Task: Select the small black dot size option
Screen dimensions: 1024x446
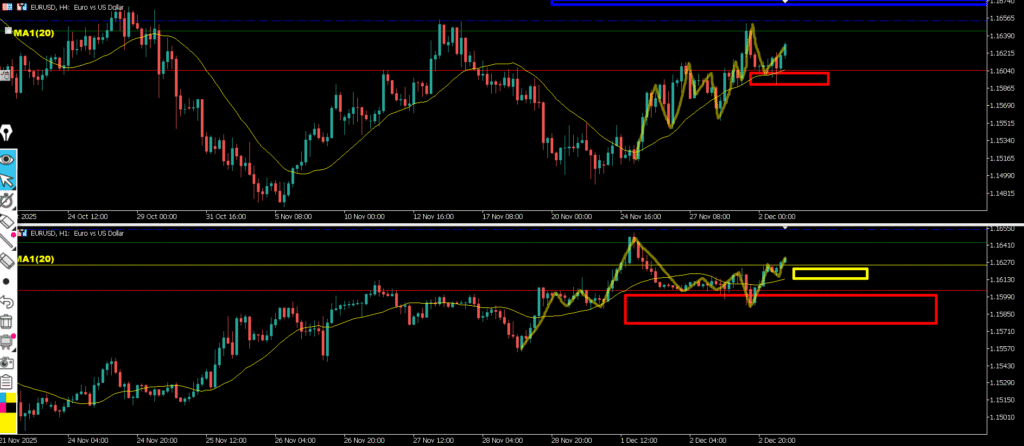Action: pos(7,281)
